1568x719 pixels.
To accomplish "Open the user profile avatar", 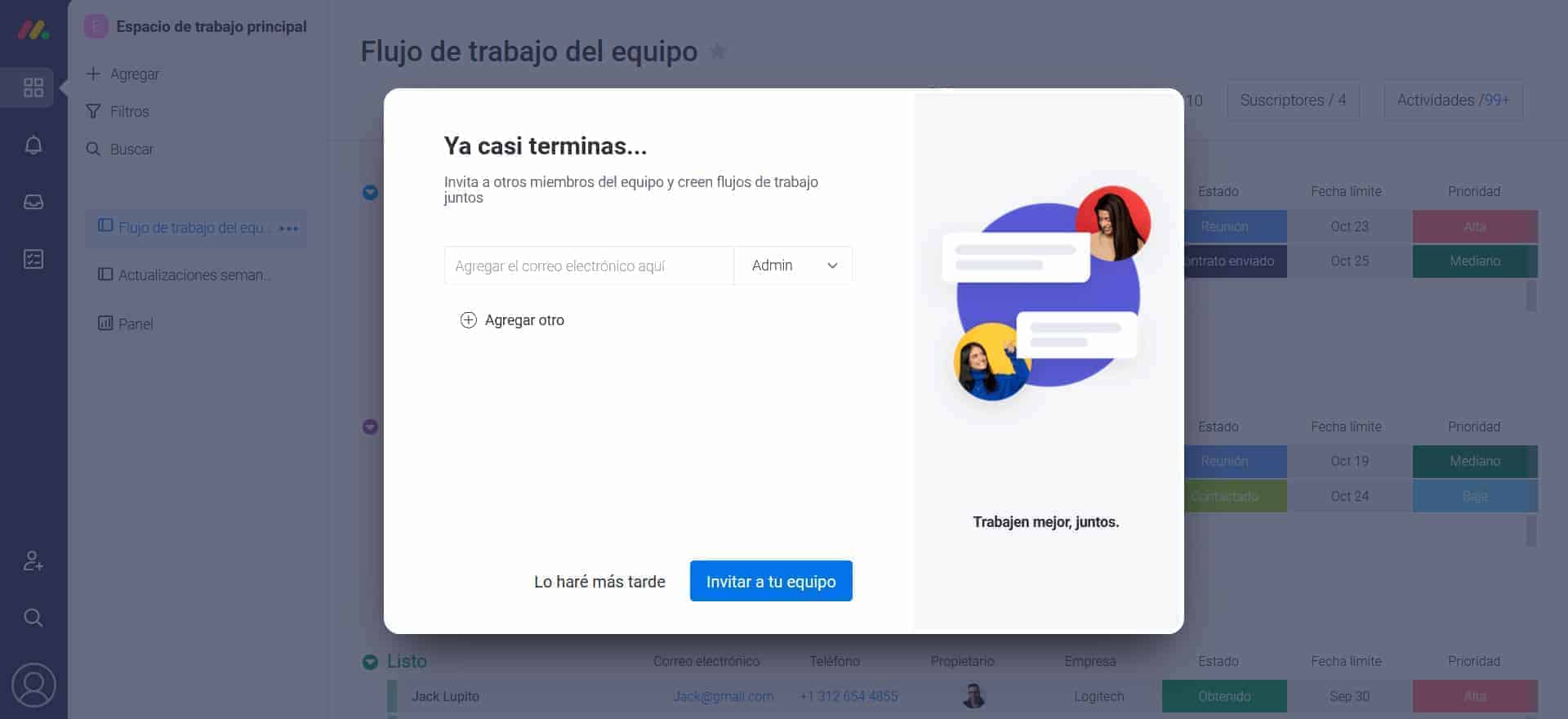I will pyautogui.click(x=33, y=685).
